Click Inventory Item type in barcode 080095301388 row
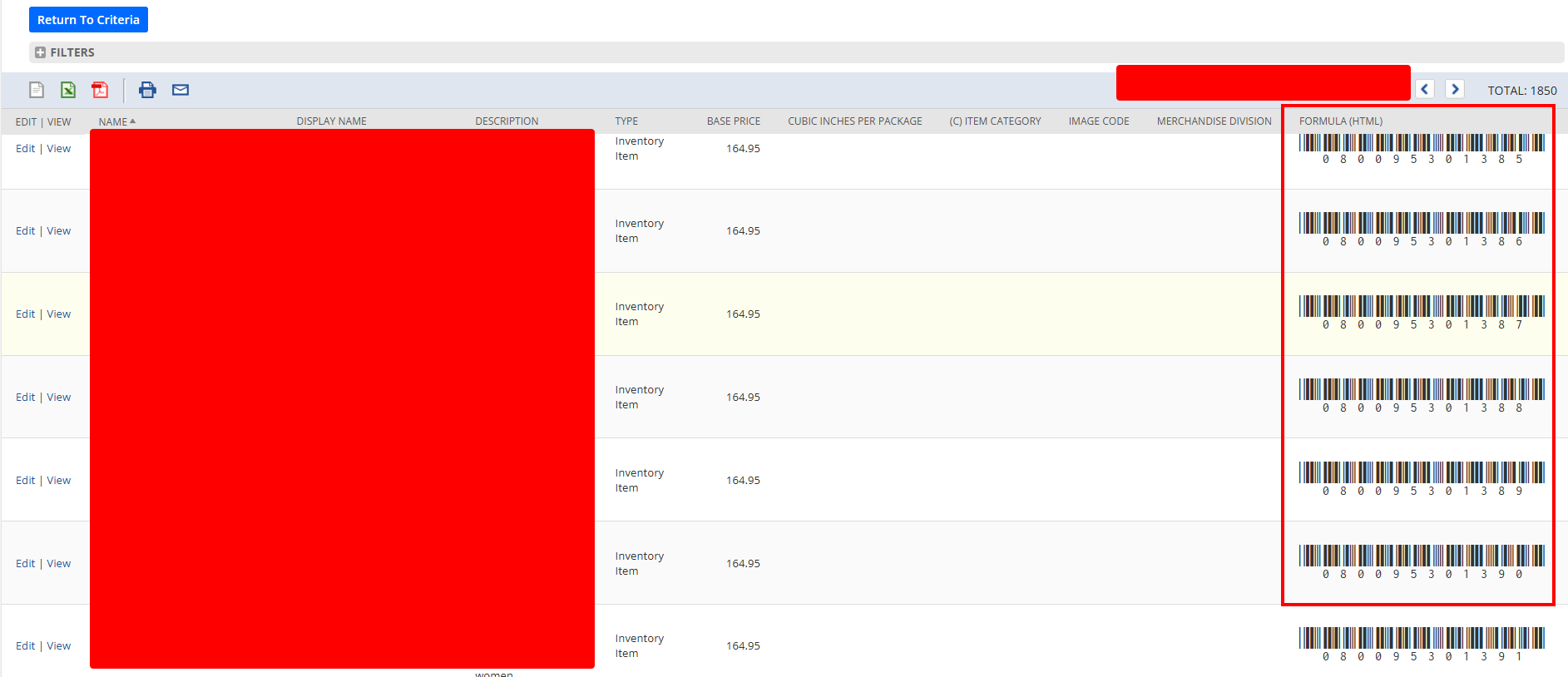The image size is (1568, 677). coord(639,398)
